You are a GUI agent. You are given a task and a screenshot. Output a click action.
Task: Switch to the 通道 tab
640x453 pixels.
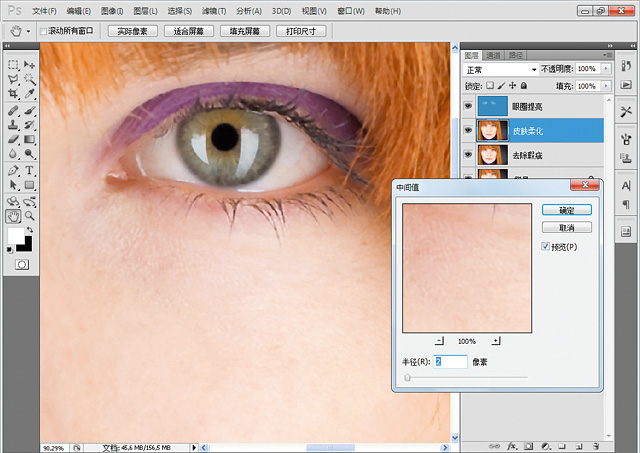coord(493,55)
